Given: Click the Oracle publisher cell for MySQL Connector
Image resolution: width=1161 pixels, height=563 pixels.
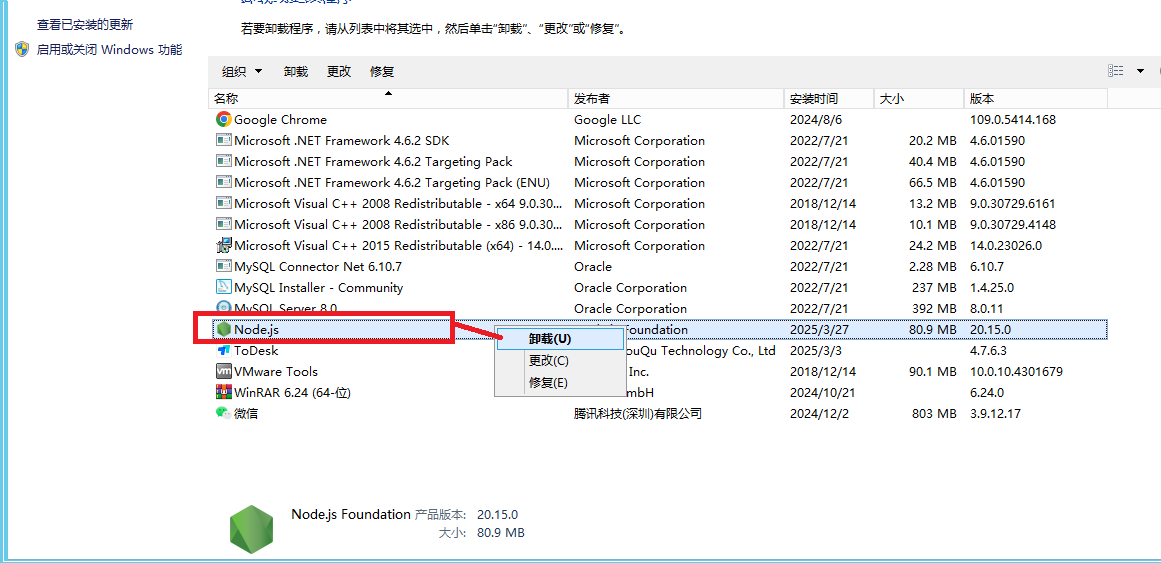Looking at the screenshot, I should [x=593, y=266].
